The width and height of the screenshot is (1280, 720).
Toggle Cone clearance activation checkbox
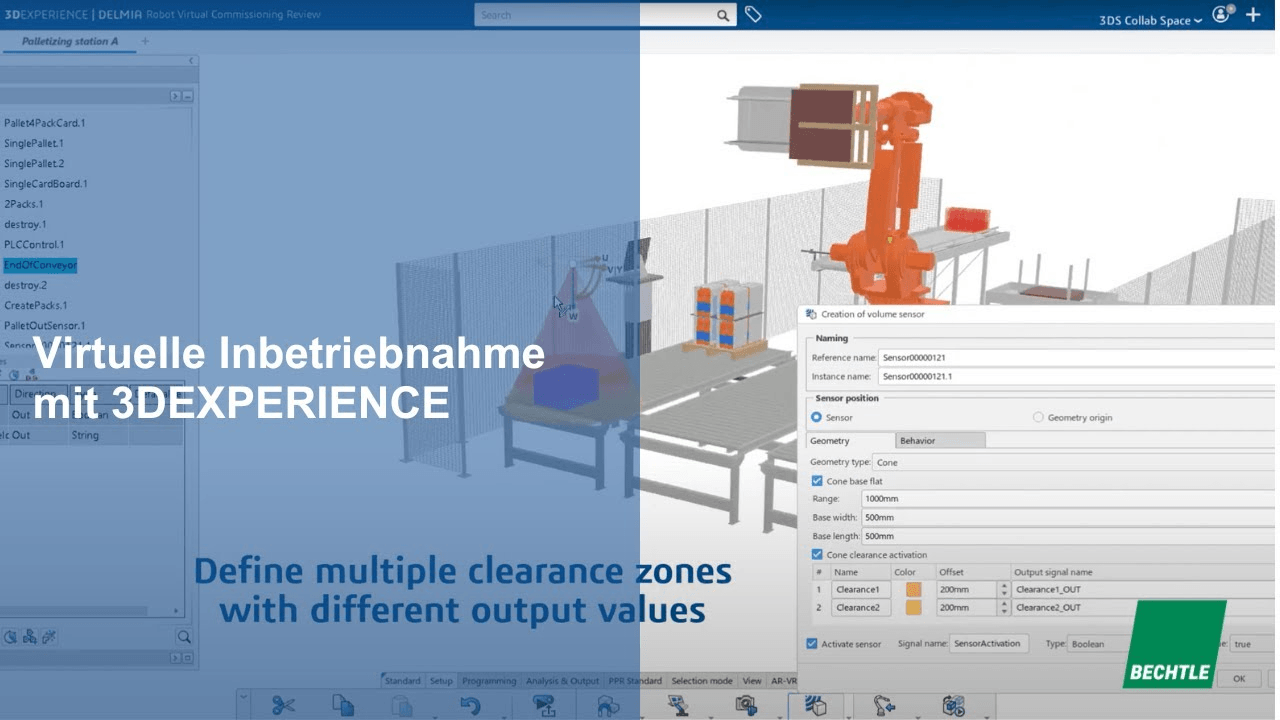coord(817,554)
